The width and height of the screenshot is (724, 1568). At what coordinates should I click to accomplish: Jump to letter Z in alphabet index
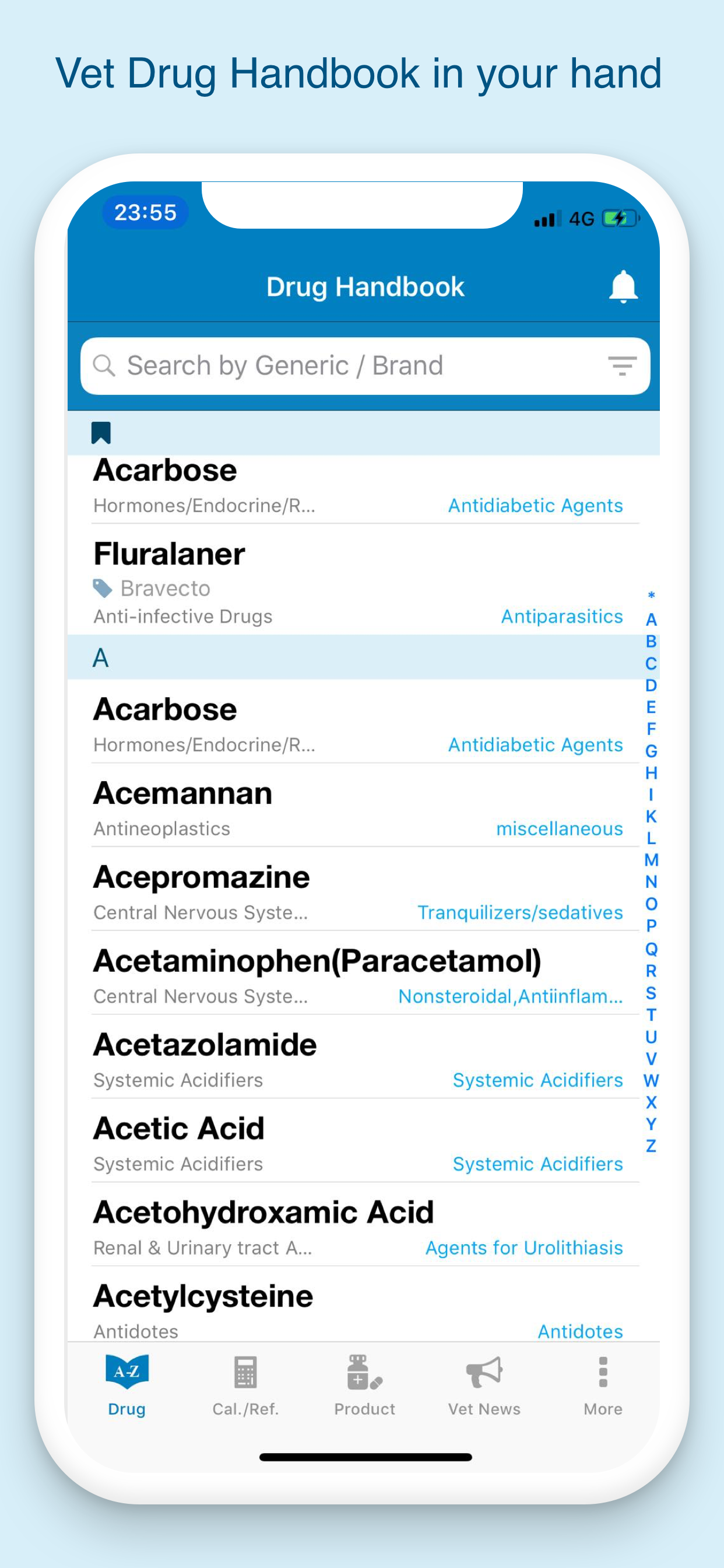click(x=651, y=1145)
